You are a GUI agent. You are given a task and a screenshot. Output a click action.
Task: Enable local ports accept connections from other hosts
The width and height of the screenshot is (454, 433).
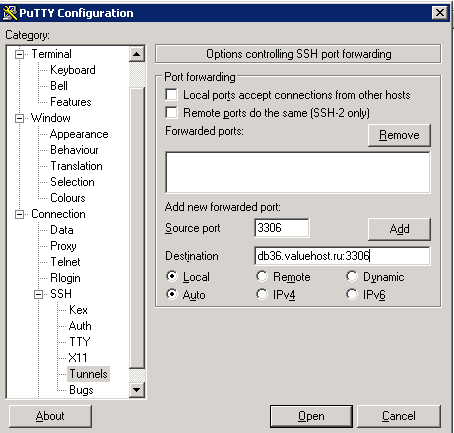(171, 95)
